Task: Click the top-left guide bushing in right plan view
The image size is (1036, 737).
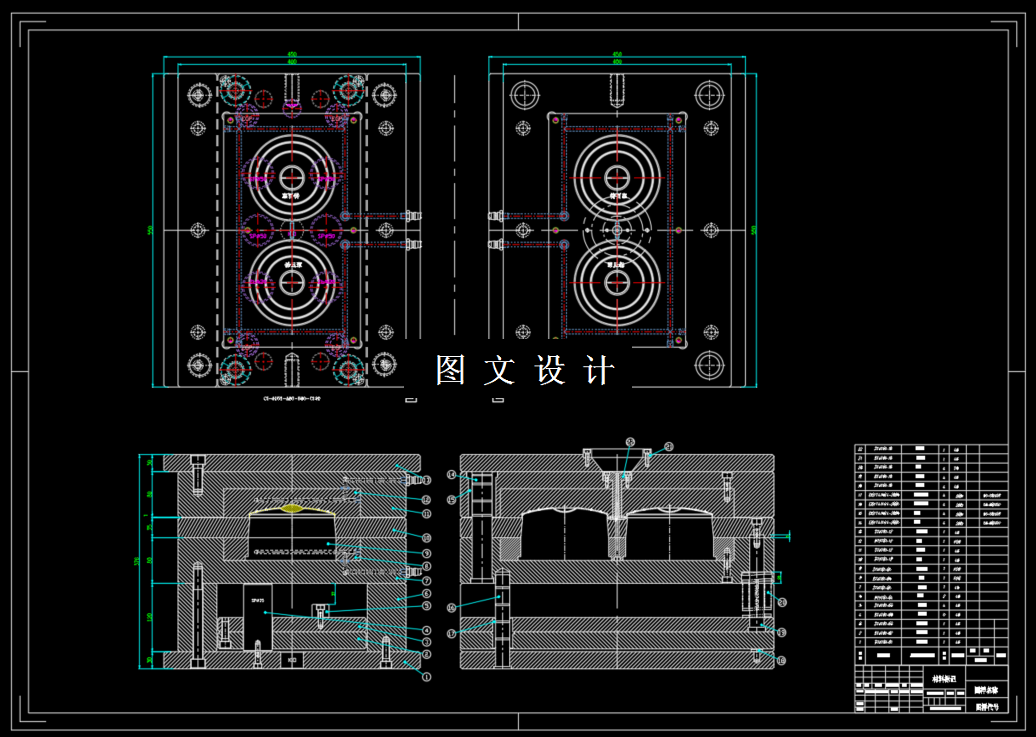Action: (x=525, y=95)
